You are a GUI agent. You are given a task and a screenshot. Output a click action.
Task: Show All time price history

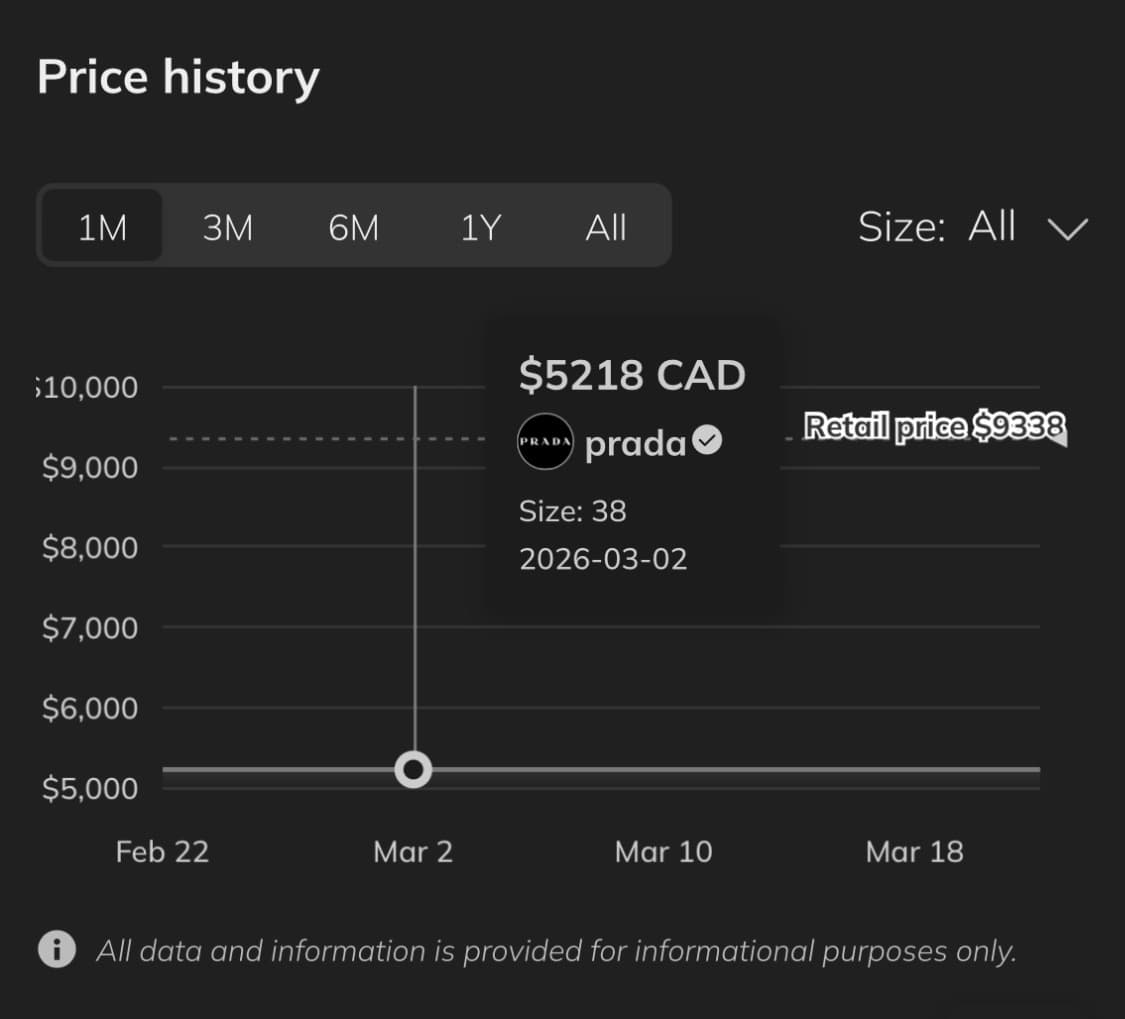(605, 227)
